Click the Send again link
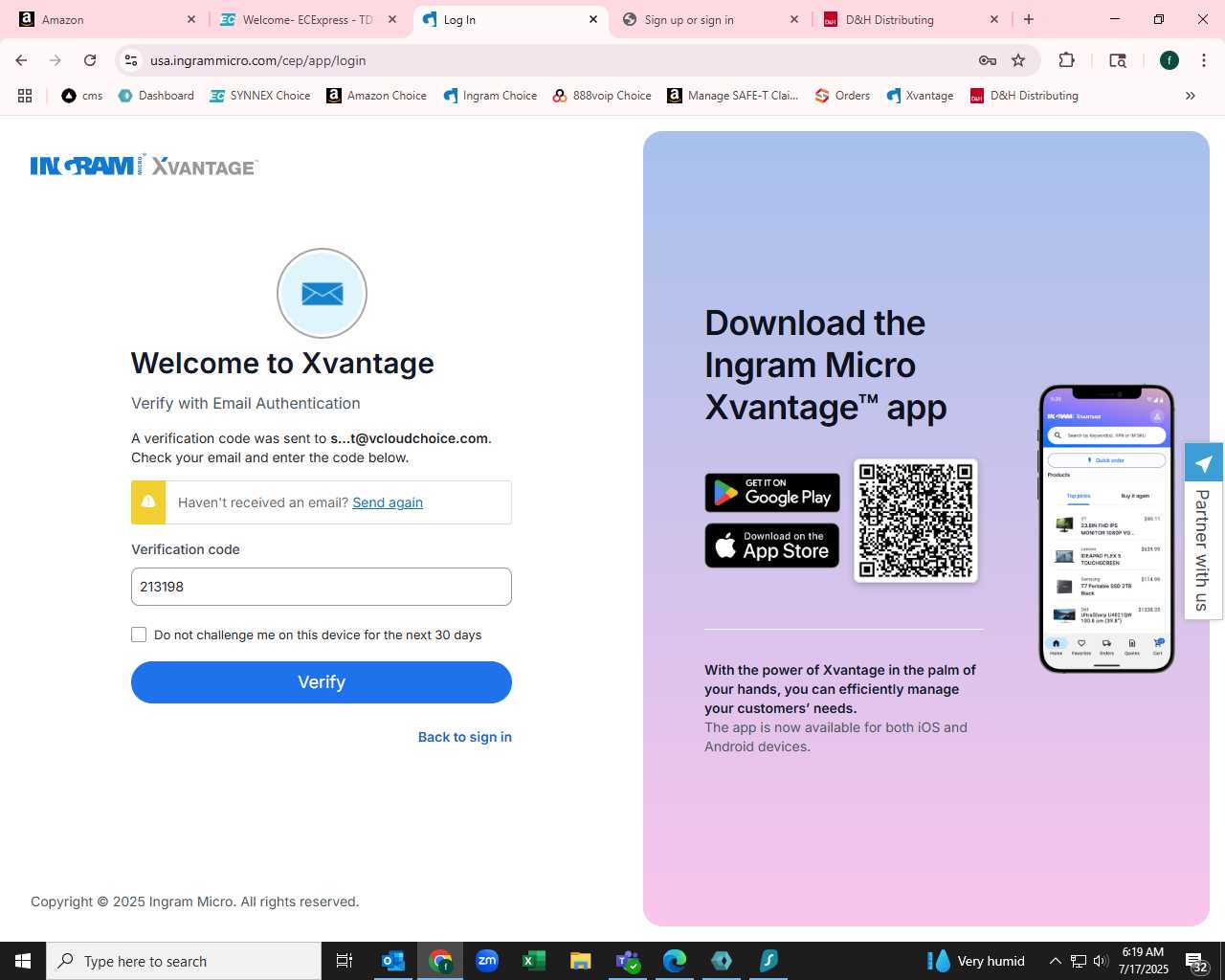Screen dimensions: 1225x980 tap(388, 502)
